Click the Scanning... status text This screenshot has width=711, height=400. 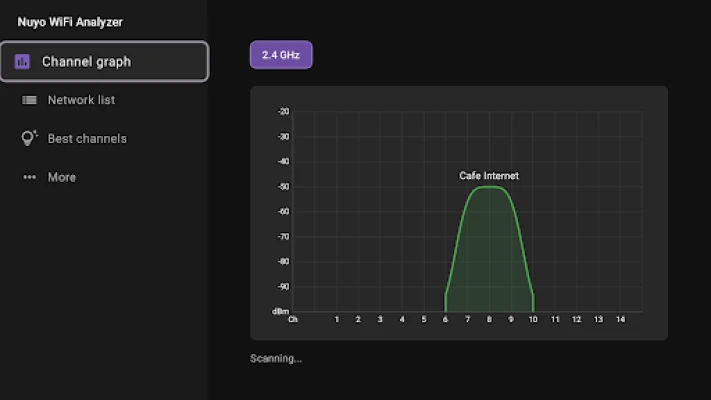[275, 358]
